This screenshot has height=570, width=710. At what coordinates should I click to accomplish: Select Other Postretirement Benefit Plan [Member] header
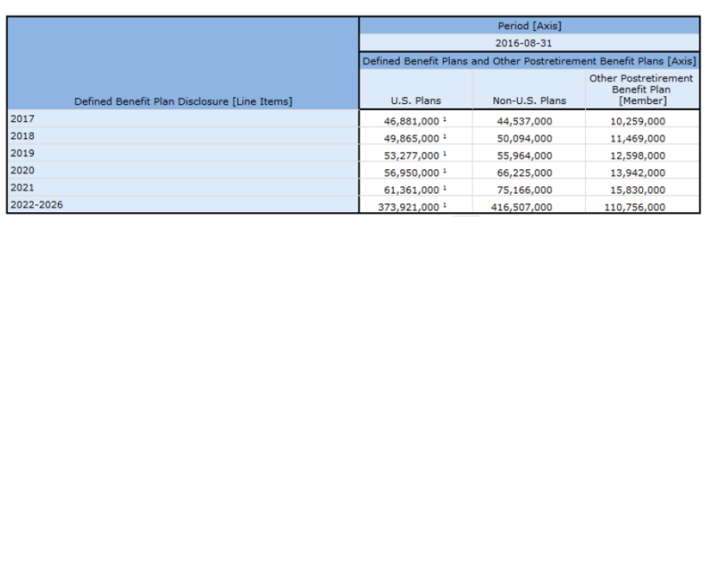click(x=641, y=89)
